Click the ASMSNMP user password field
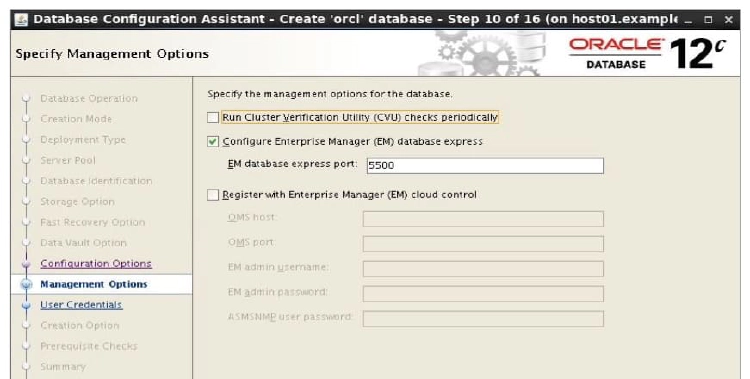750x379 pixels. point(483,319)
